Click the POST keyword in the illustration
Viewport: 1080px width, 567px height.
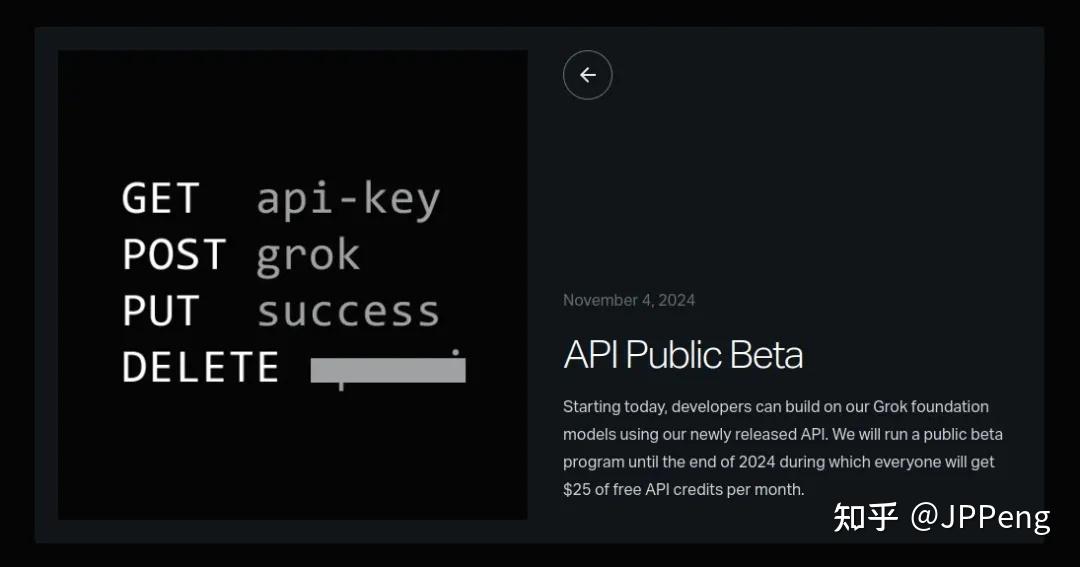[x=174, y=254]
